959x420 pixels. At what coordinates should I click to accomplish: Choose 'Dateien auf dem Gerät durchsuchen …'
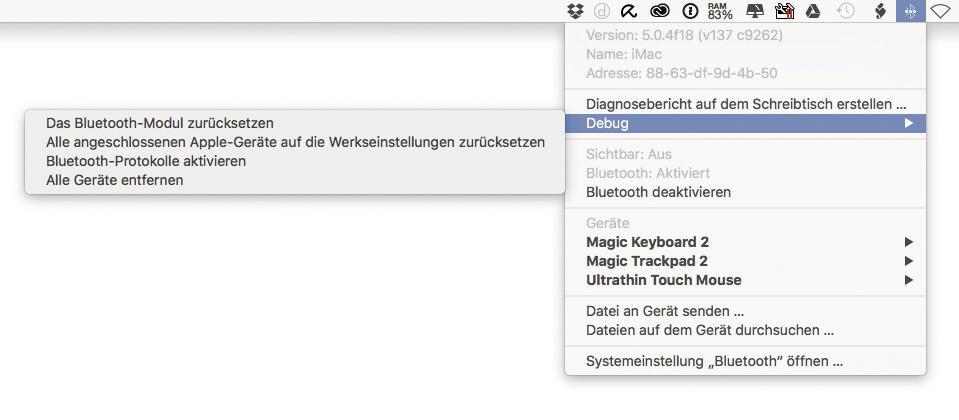[746, 330]
